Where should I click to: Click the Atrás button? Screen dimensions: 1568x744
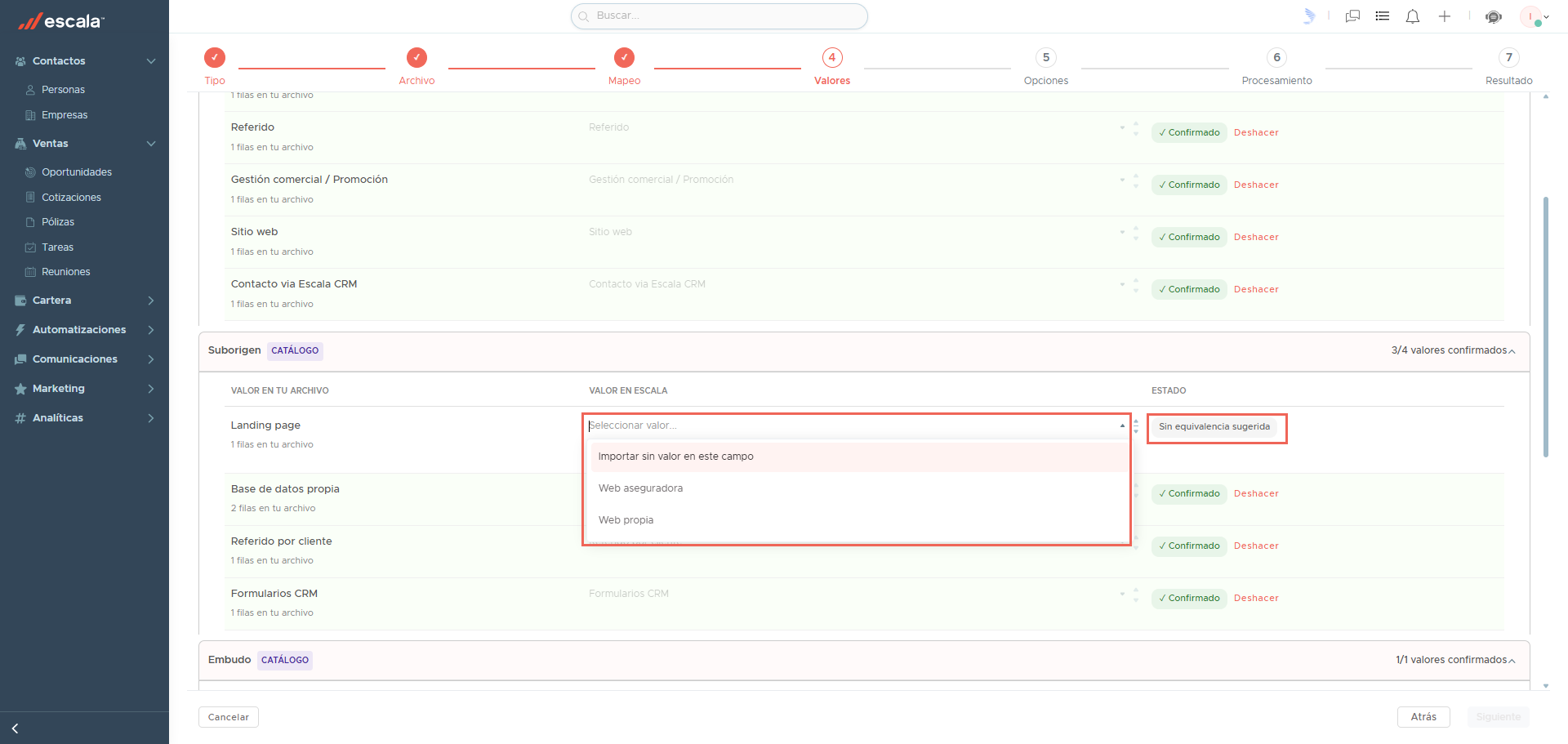tap(1423, 717)
